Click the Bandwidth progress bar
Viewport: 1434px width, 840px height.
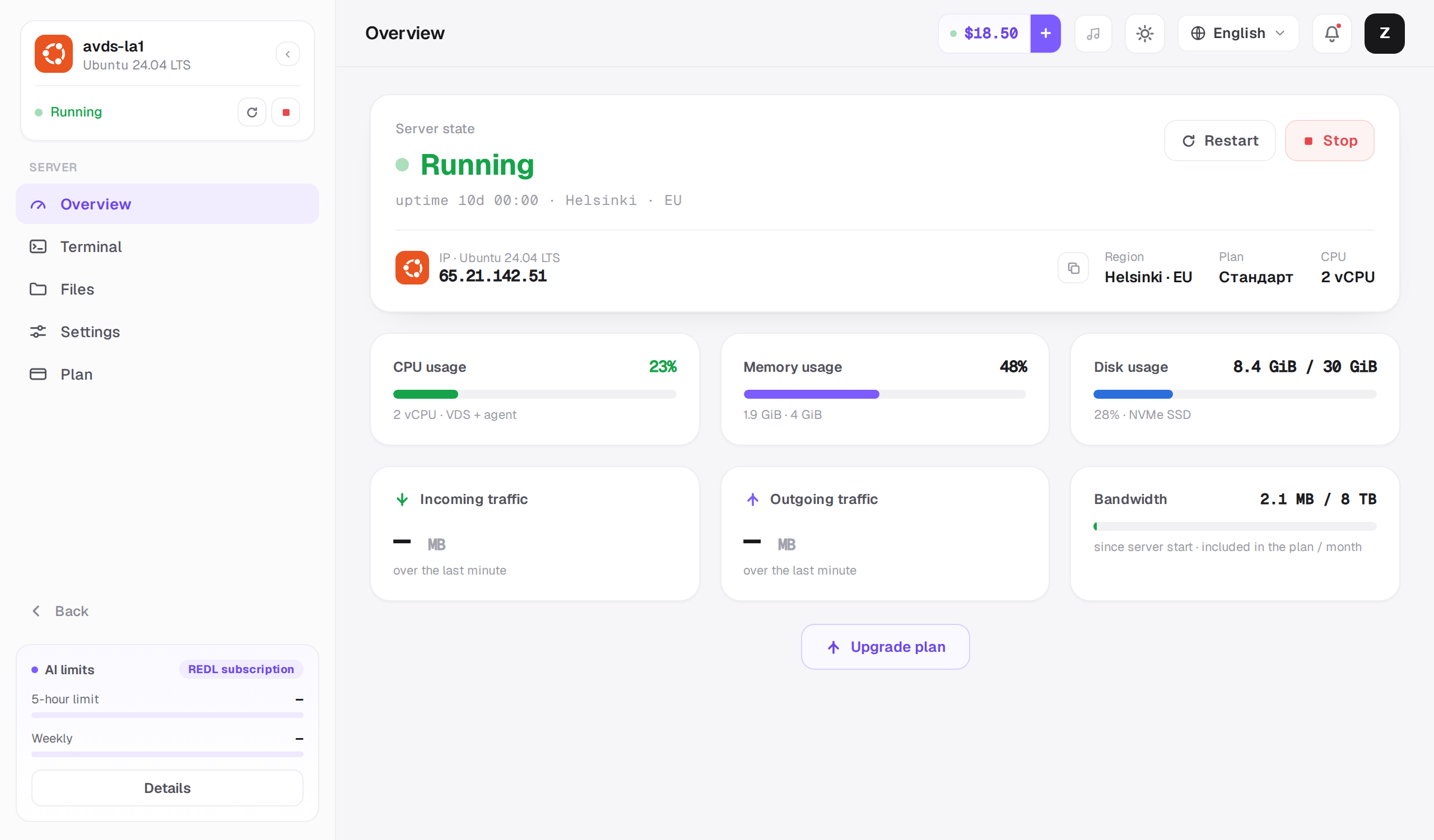click(1235, 526)
